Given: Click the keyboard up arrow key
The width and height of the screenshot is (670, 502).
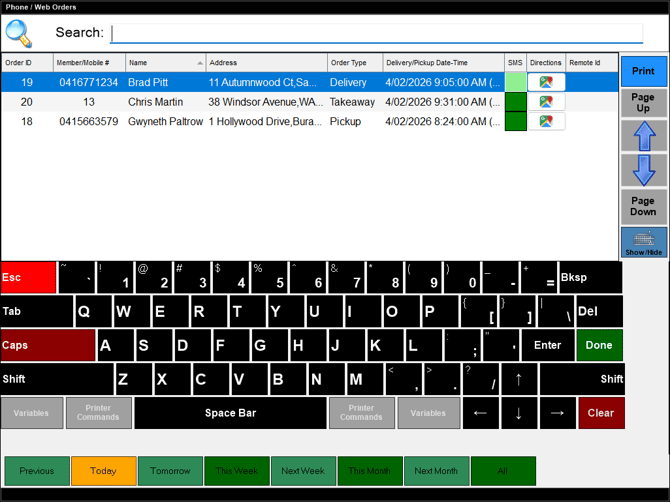Looking at the screenshot, I should click(518, 379).
